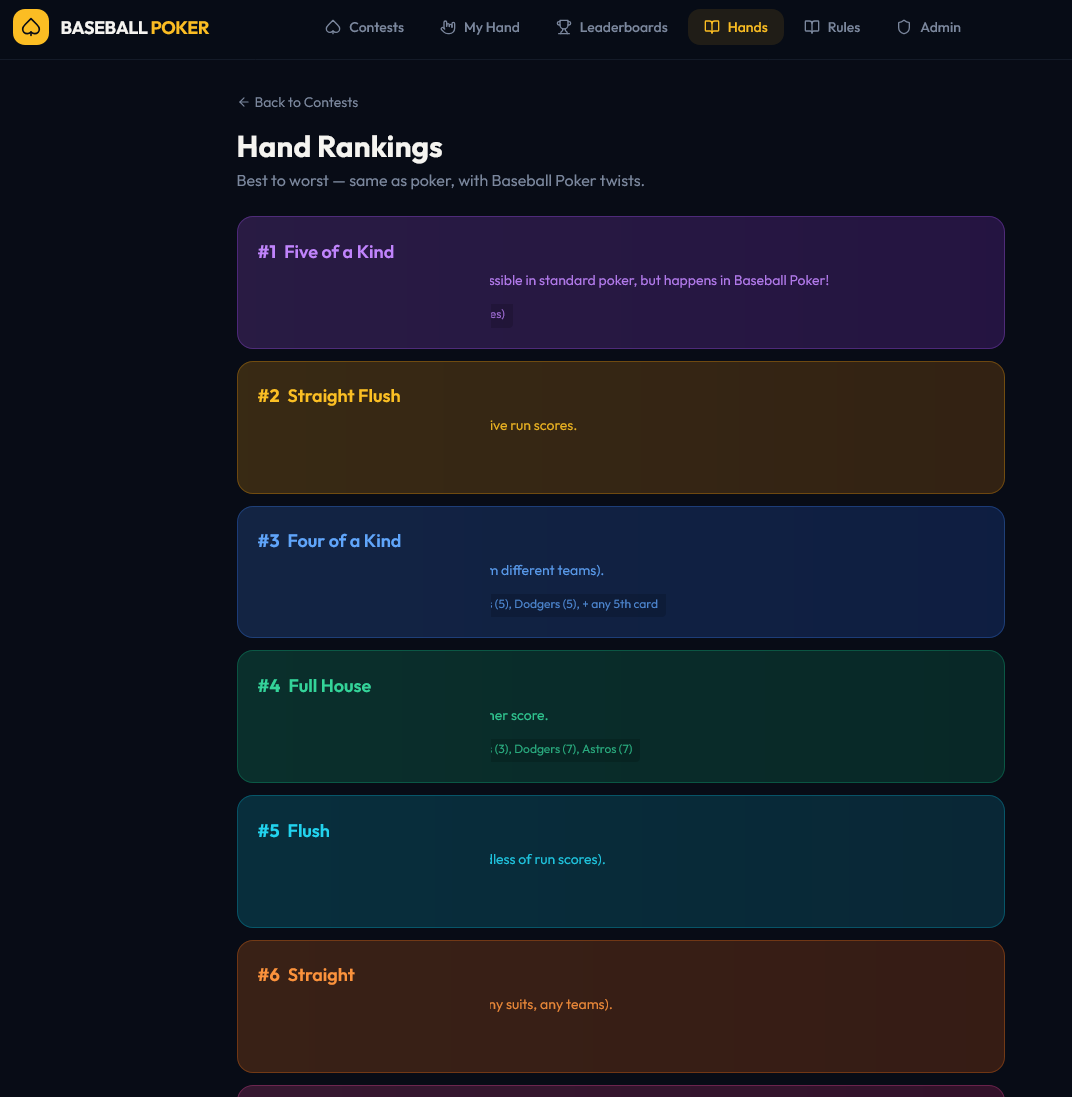Open the Admin nav label
The image size is (1072, 1097).
[x=940, y=27]
